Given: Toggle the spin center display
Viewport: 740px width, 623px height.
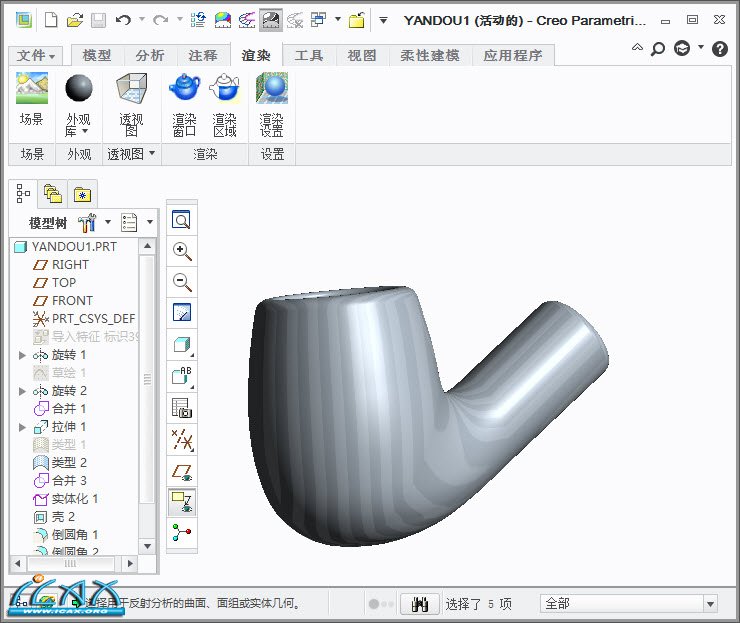Looking at the screenshot, I should [182, 531].
